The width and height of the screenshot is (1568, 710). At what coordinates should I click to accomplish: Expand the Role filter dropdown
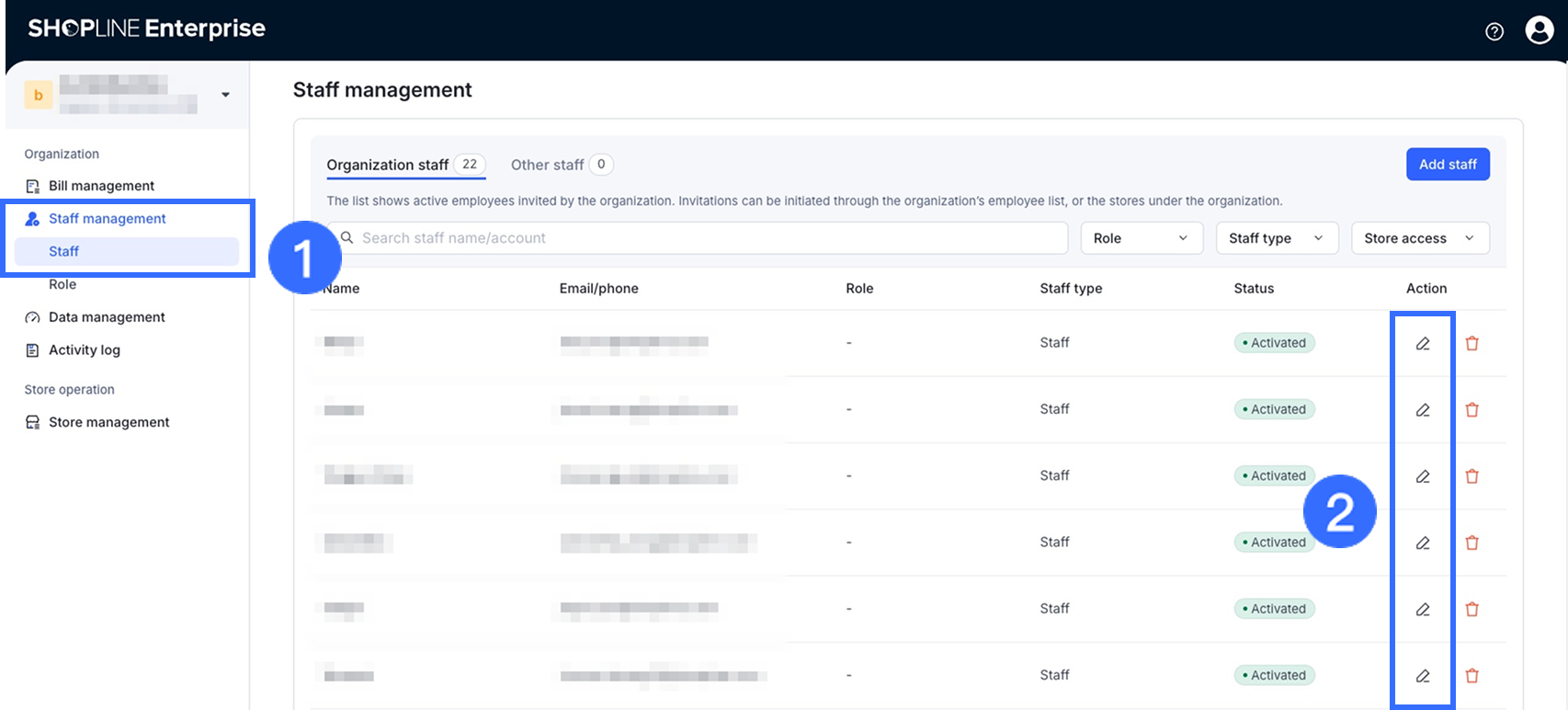(1141, 238)
